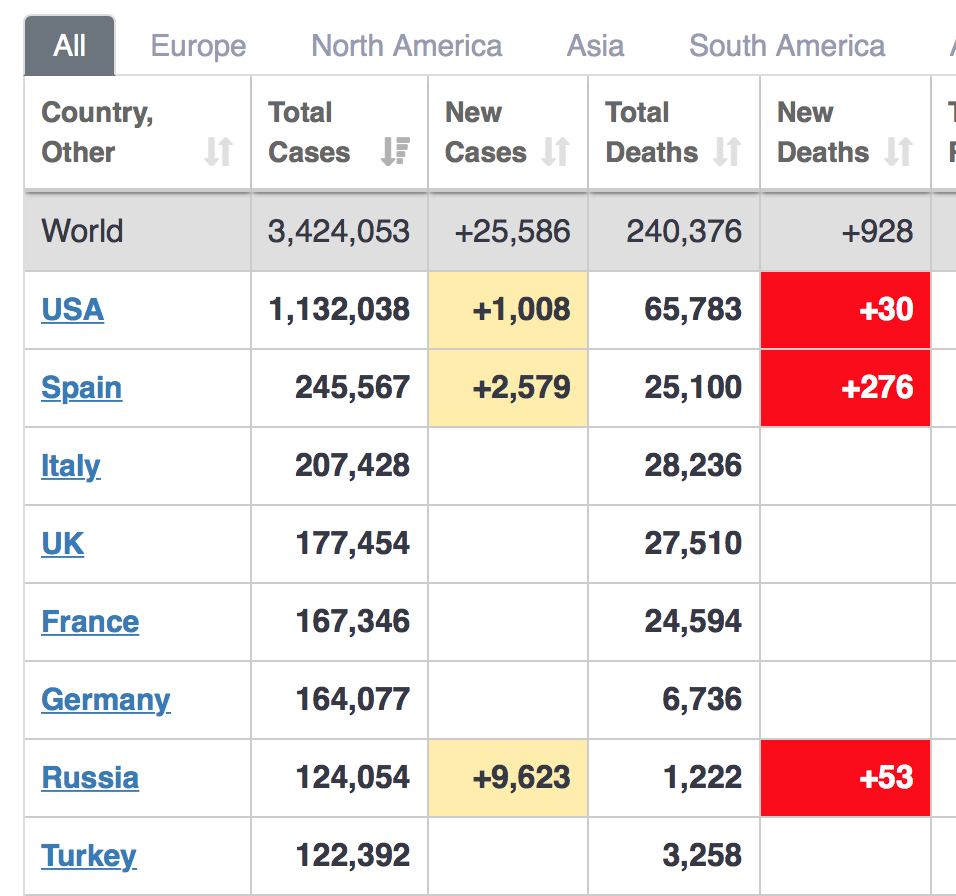
Task: Click Spain's red +276 new deaths cell
Action: pyautogui.click(x=846, y=388)
